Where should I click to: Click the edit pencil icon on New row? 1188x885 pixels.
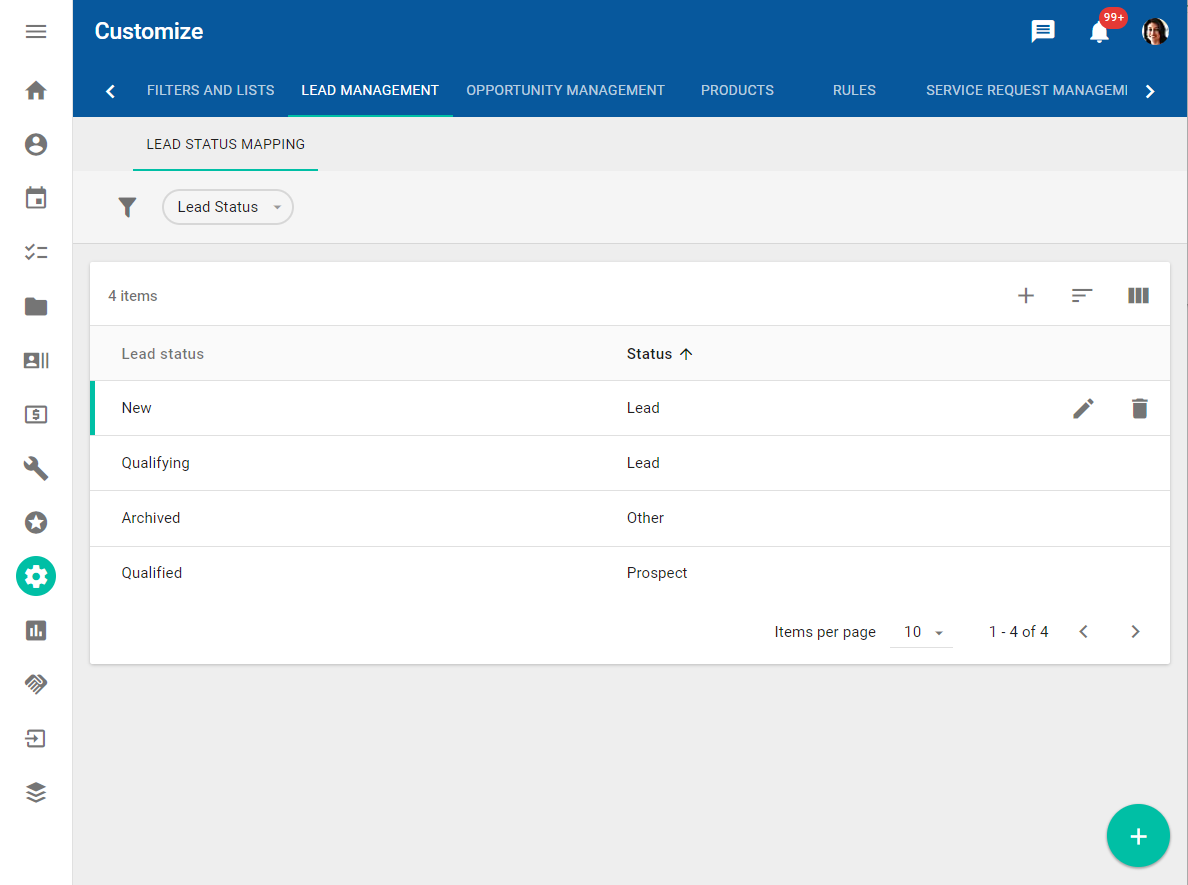(x=1083, y=408)
